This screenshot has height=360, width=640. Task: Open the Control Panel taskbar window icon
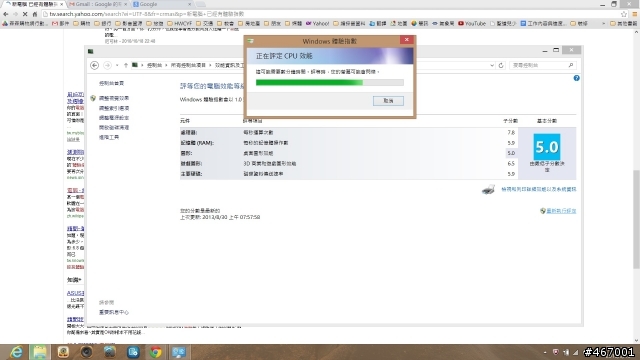(179, 352)
